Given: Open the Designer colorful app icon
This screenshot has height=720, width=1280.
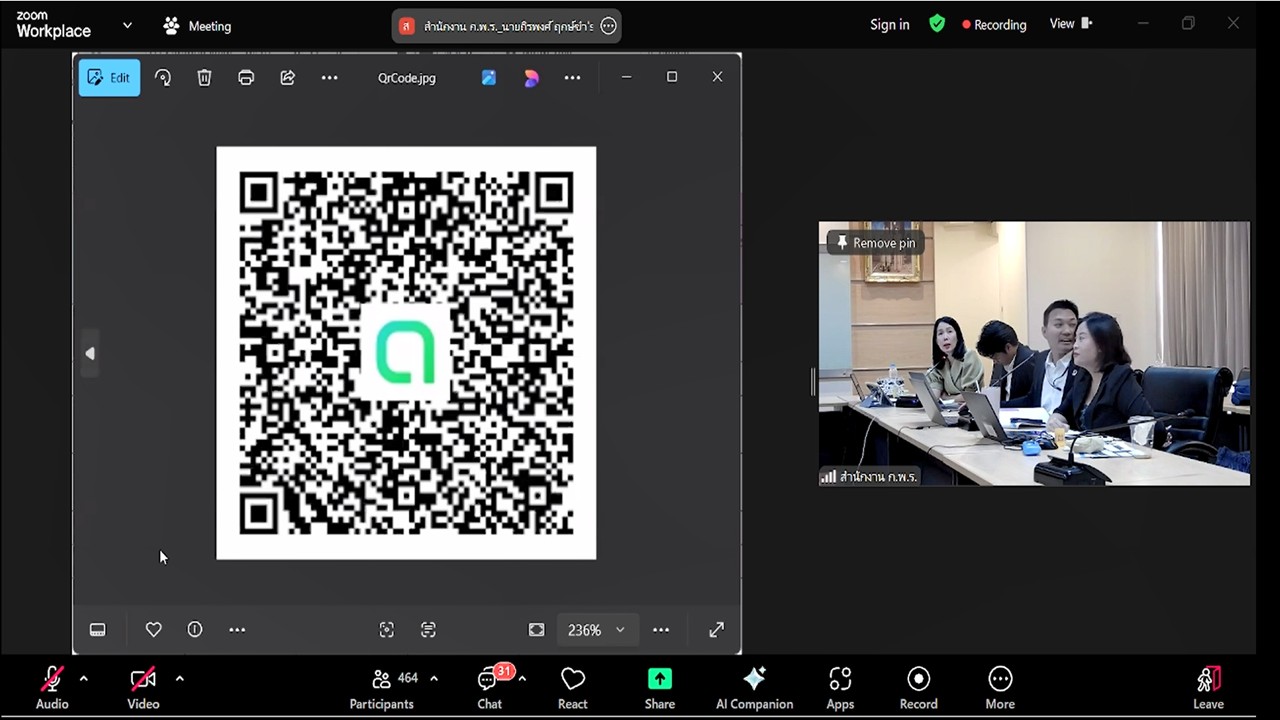Looking at the screenshot, I should point(531,78).
